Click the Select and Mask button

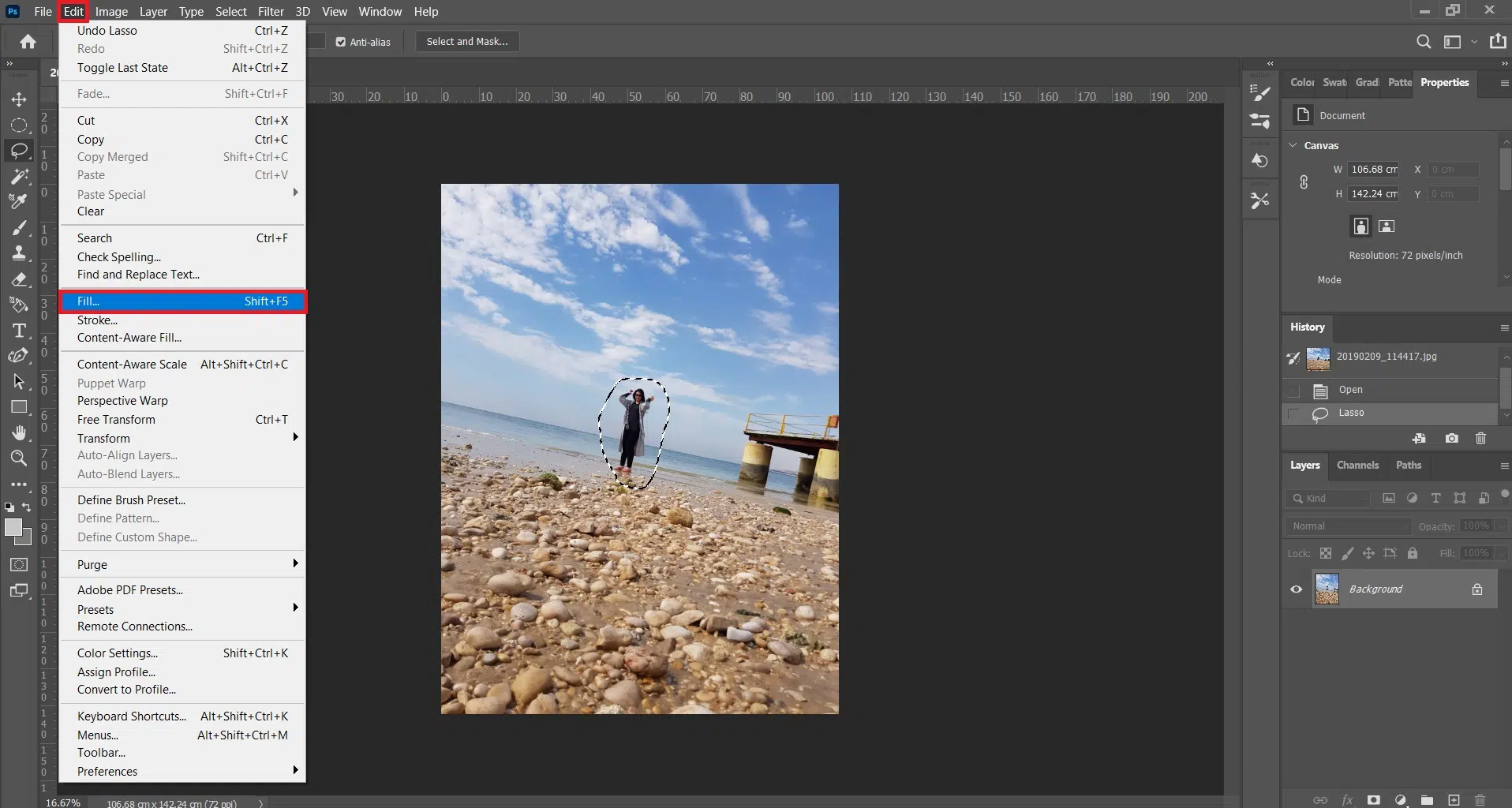tap(467, 42)
